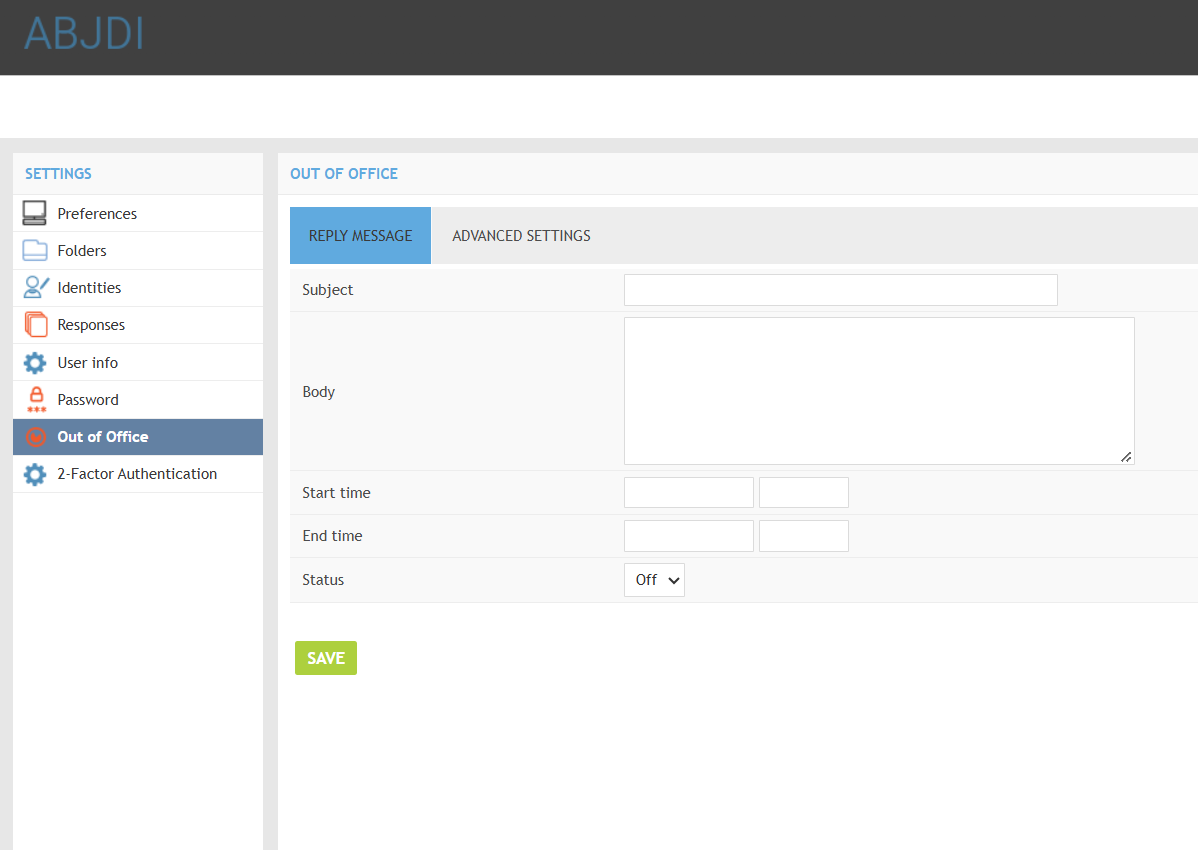Switch to the Reply Message tab
Viewport: 1198px width, 850px height.
click(x=361, y=235)
